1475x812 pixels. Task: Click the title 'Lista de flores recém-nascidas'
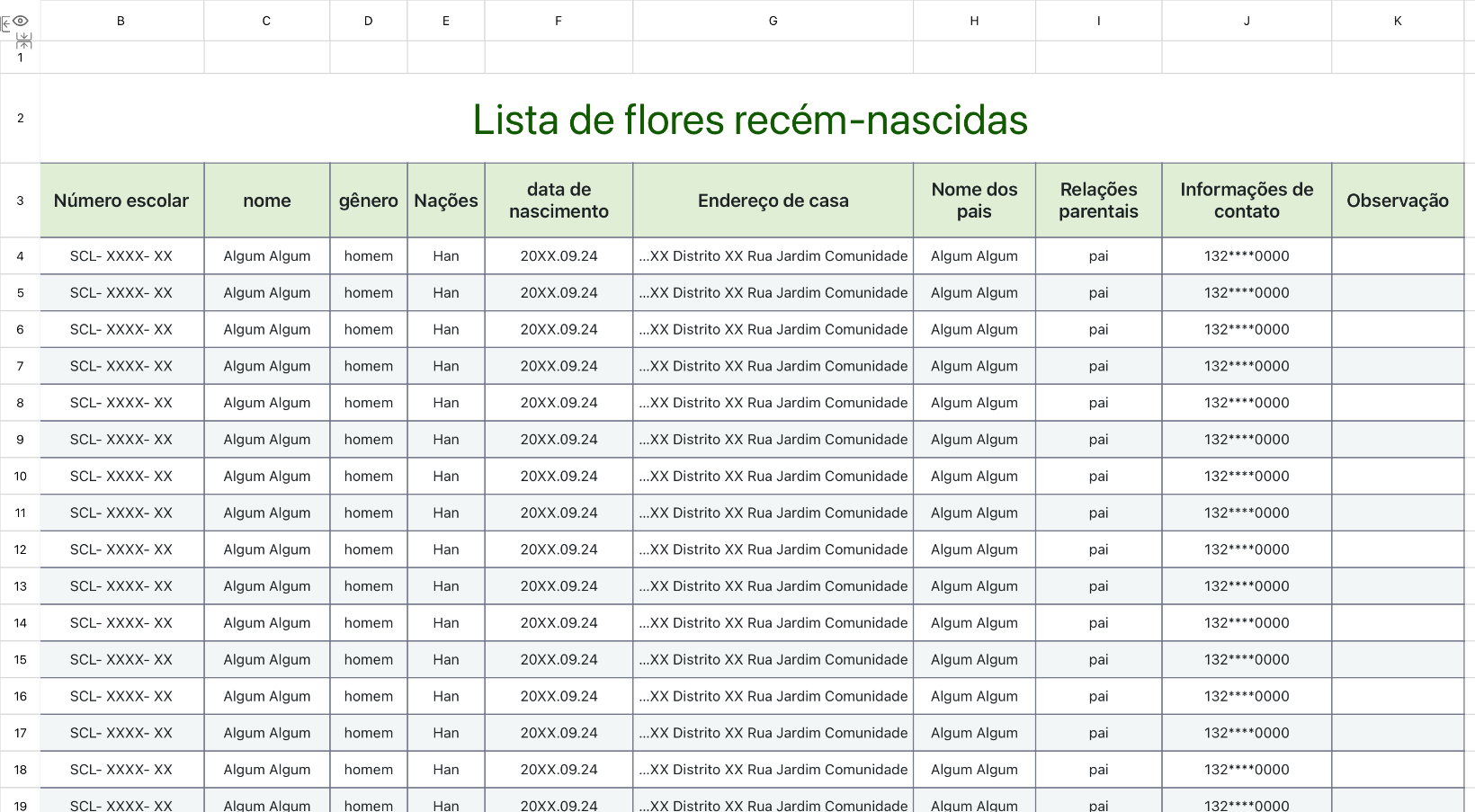(750, 120)
